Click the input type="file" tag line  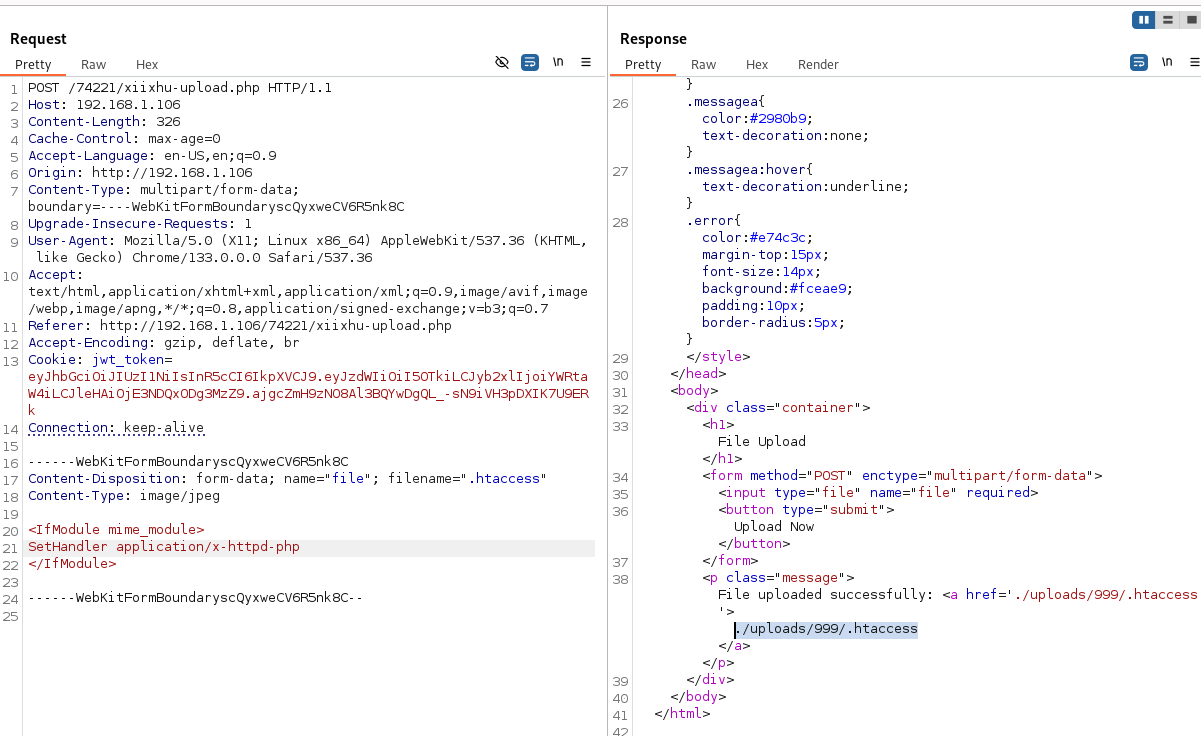coord(878,493)
